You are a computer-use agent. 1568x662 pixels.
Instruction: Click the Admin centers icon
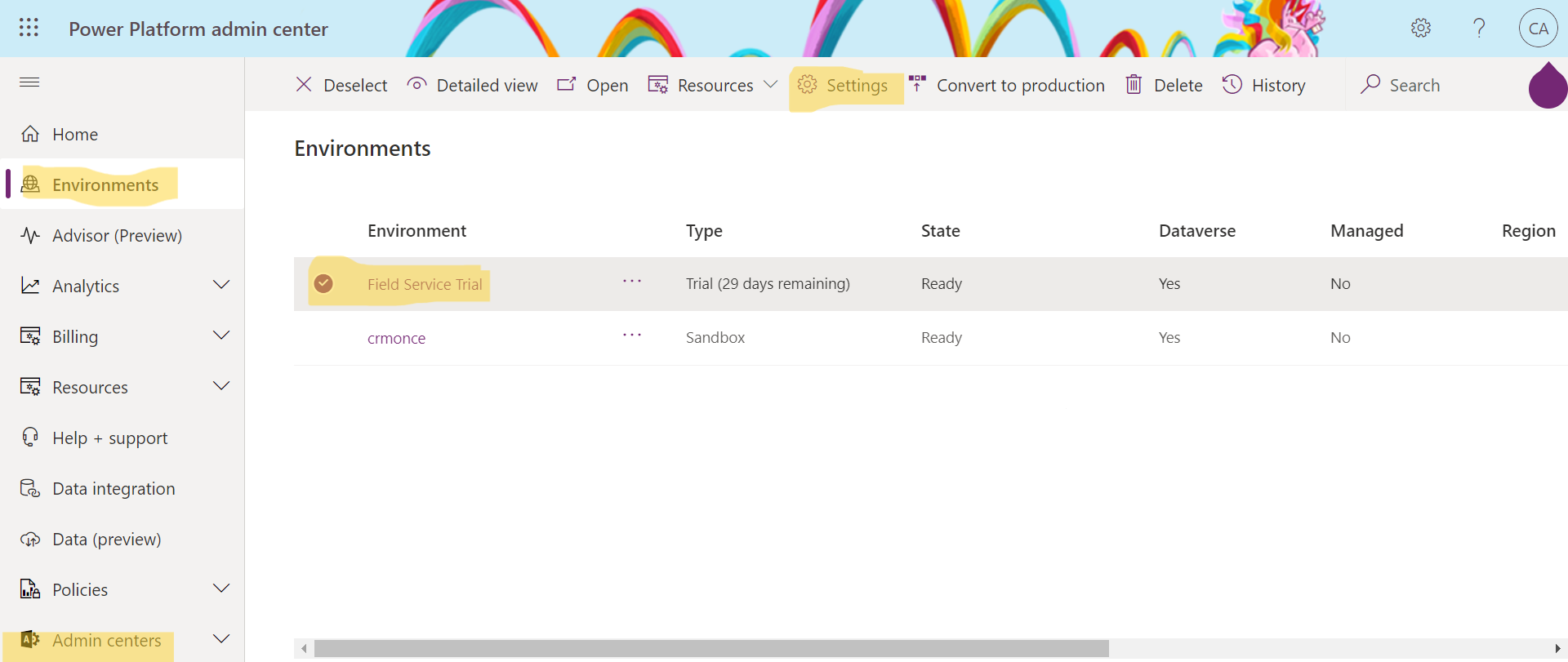[x=30, y=640]
